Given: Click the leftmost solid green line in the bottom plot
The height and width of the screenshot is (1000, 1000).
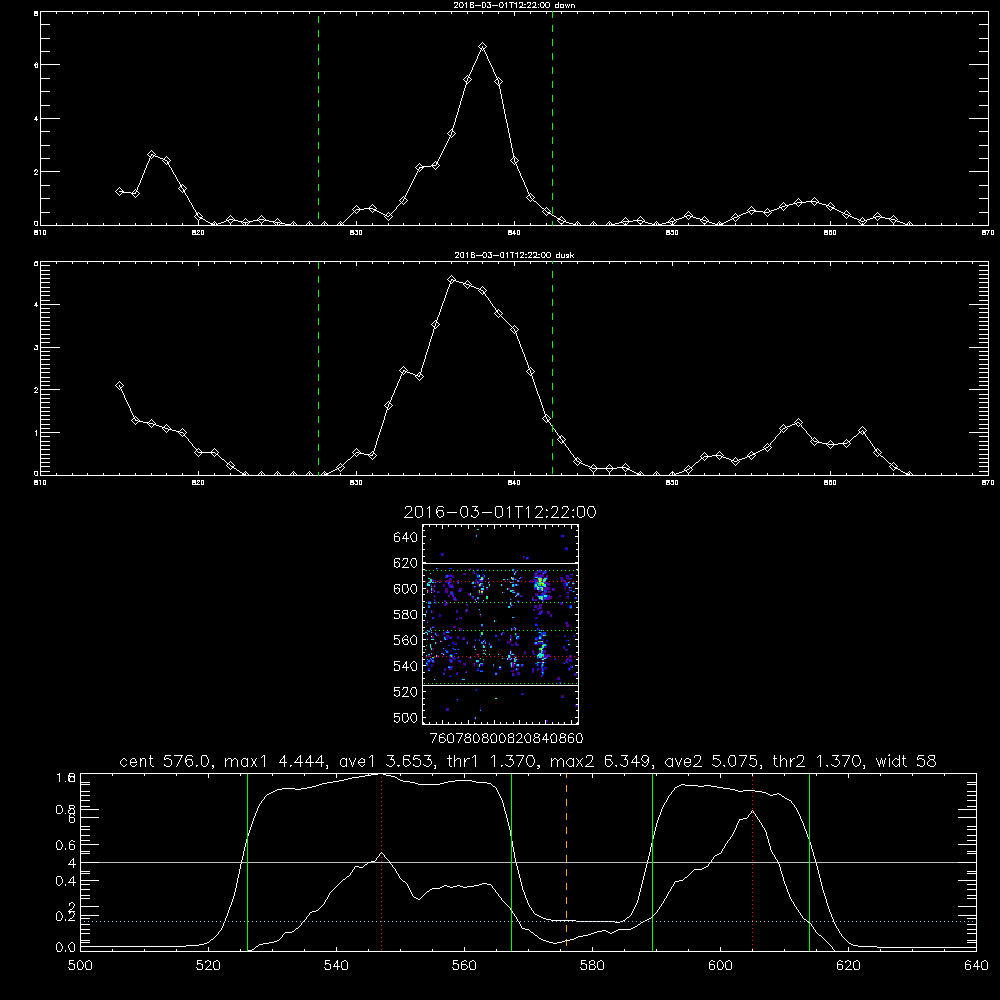Looking at the screenshot, I should pyautogui.click(x=247, y=862).
